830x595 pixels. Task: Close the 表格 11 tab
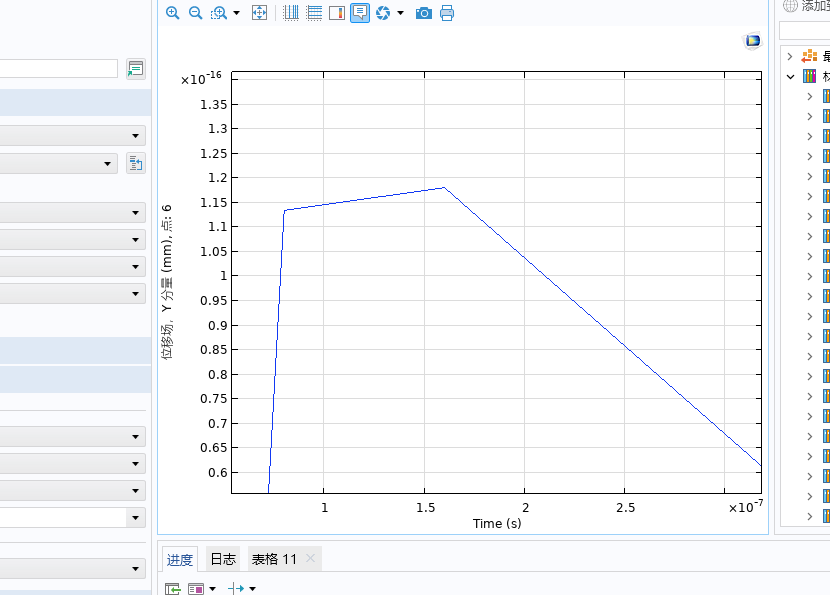point(310,558)
